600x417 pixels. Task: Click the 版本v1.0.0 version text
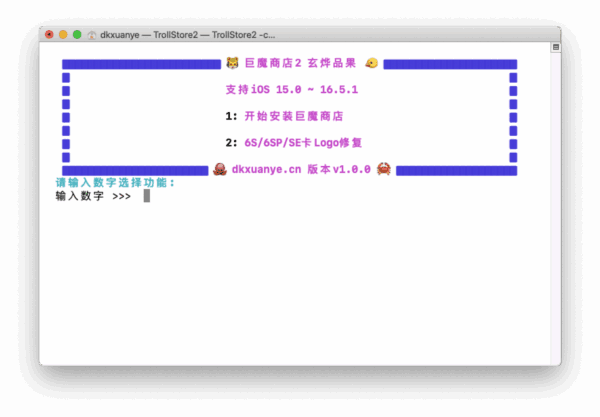pos(339,169)
